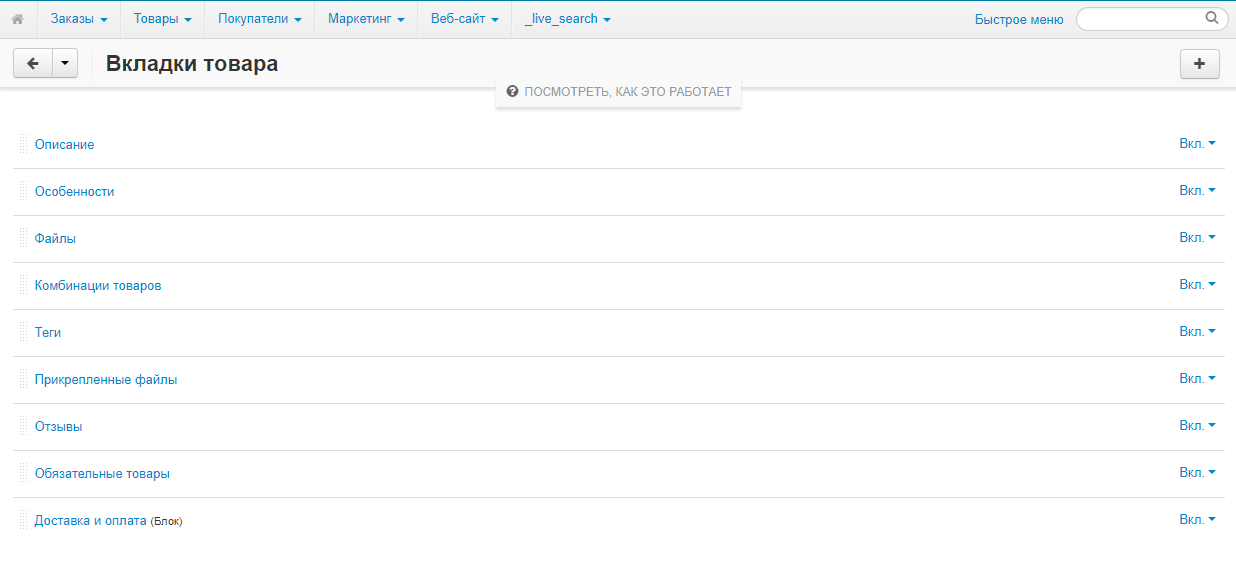Click the search input field

[x=1140, y=19]
